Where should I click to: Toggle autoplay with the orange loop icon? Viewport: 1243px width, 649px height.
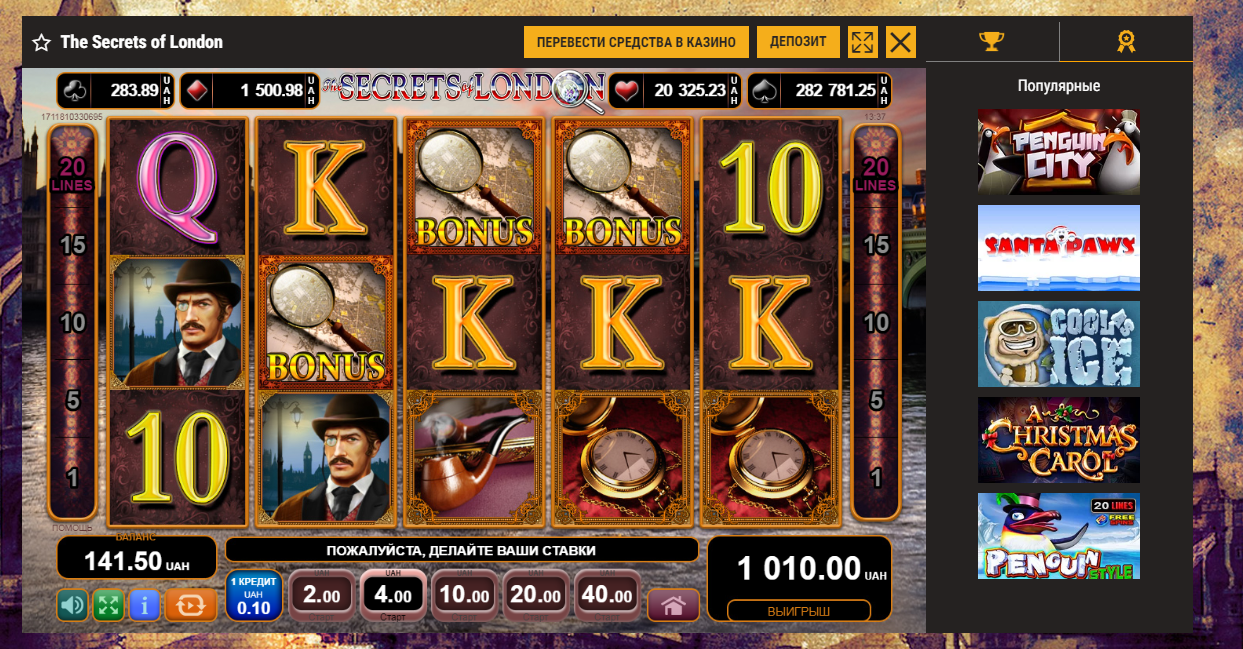(x=191, y=605)
